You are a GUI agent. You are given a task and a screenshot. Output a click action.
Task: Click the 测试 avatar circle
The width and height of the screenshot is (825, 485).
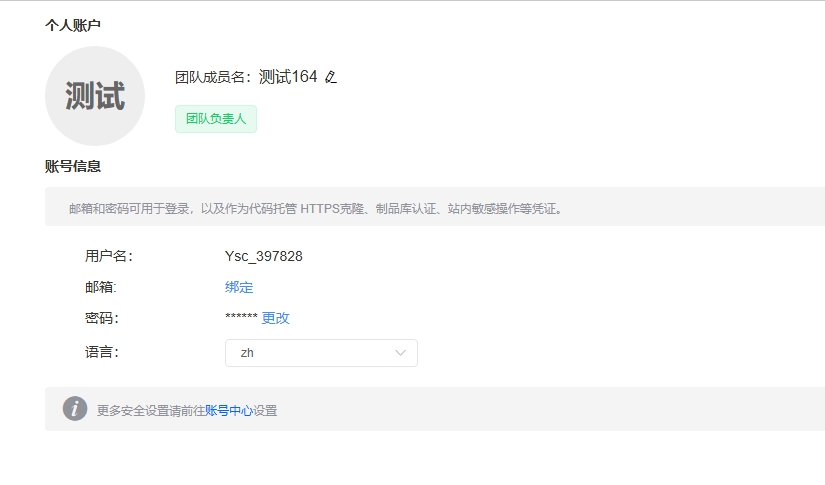pyautogui.click(x=95, y=96)
